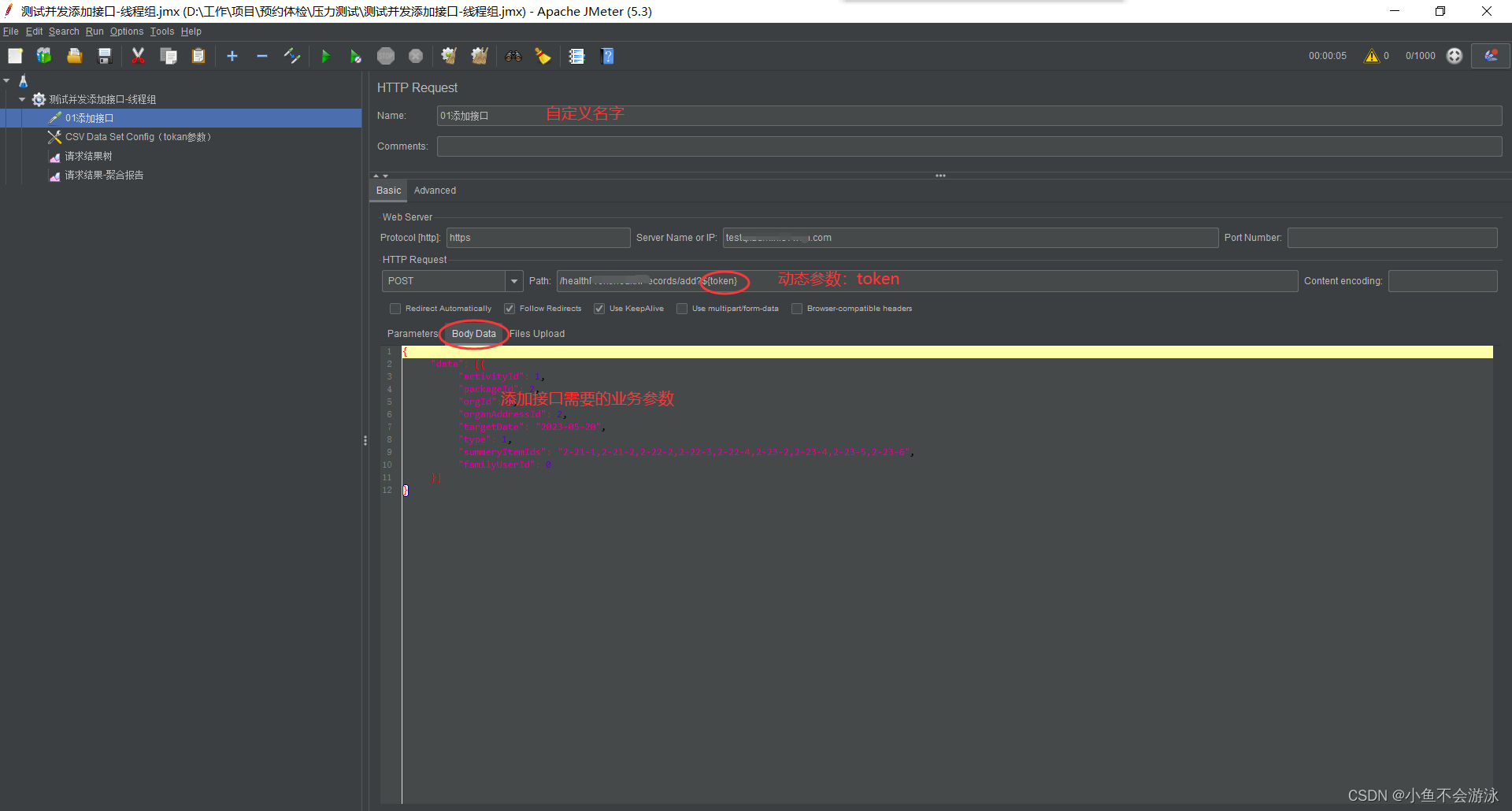Click the Server Name or IP field
This screenshot has width=1512, height=811.
click(970, 238)
